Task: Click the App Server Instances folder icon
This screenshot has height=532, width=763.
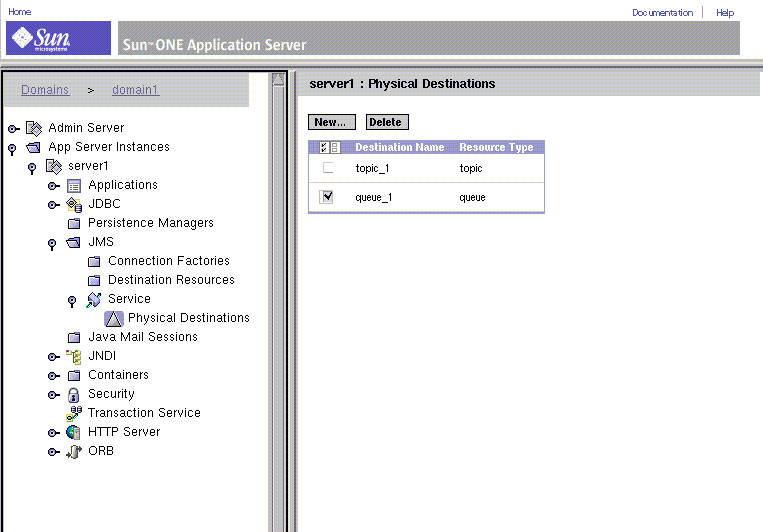Action: point(33,147)
